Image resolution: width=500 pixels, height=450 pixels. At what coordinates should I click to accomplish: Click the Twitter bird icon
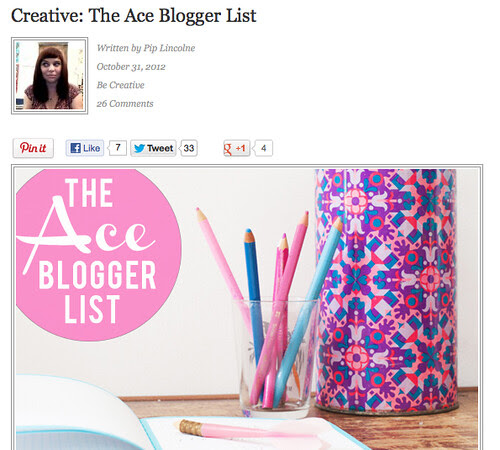tap(139, 148)
